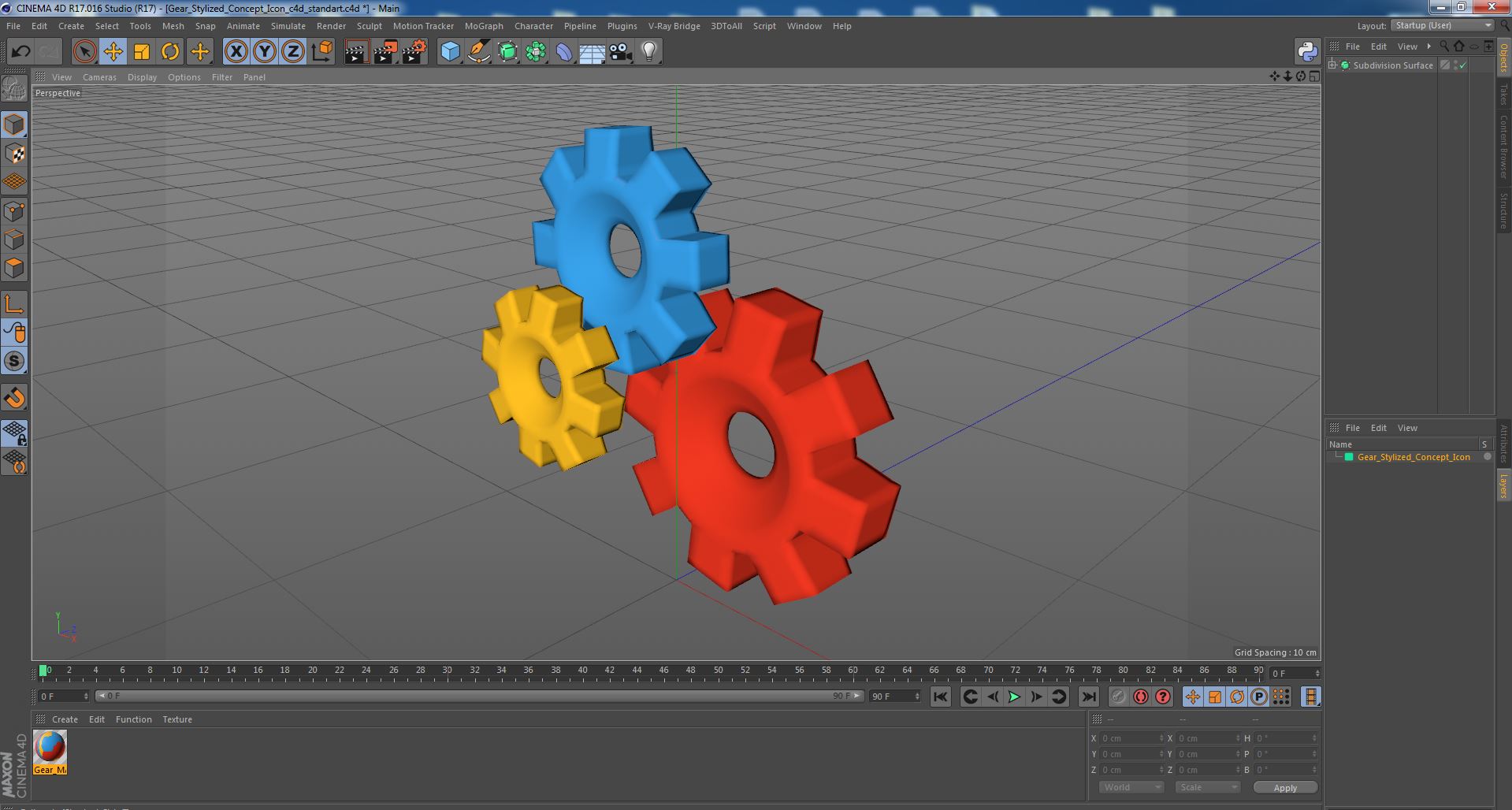
Task: Toggle viewport maximize icon
Action: pyautogui.click(x=1314, y=76)
